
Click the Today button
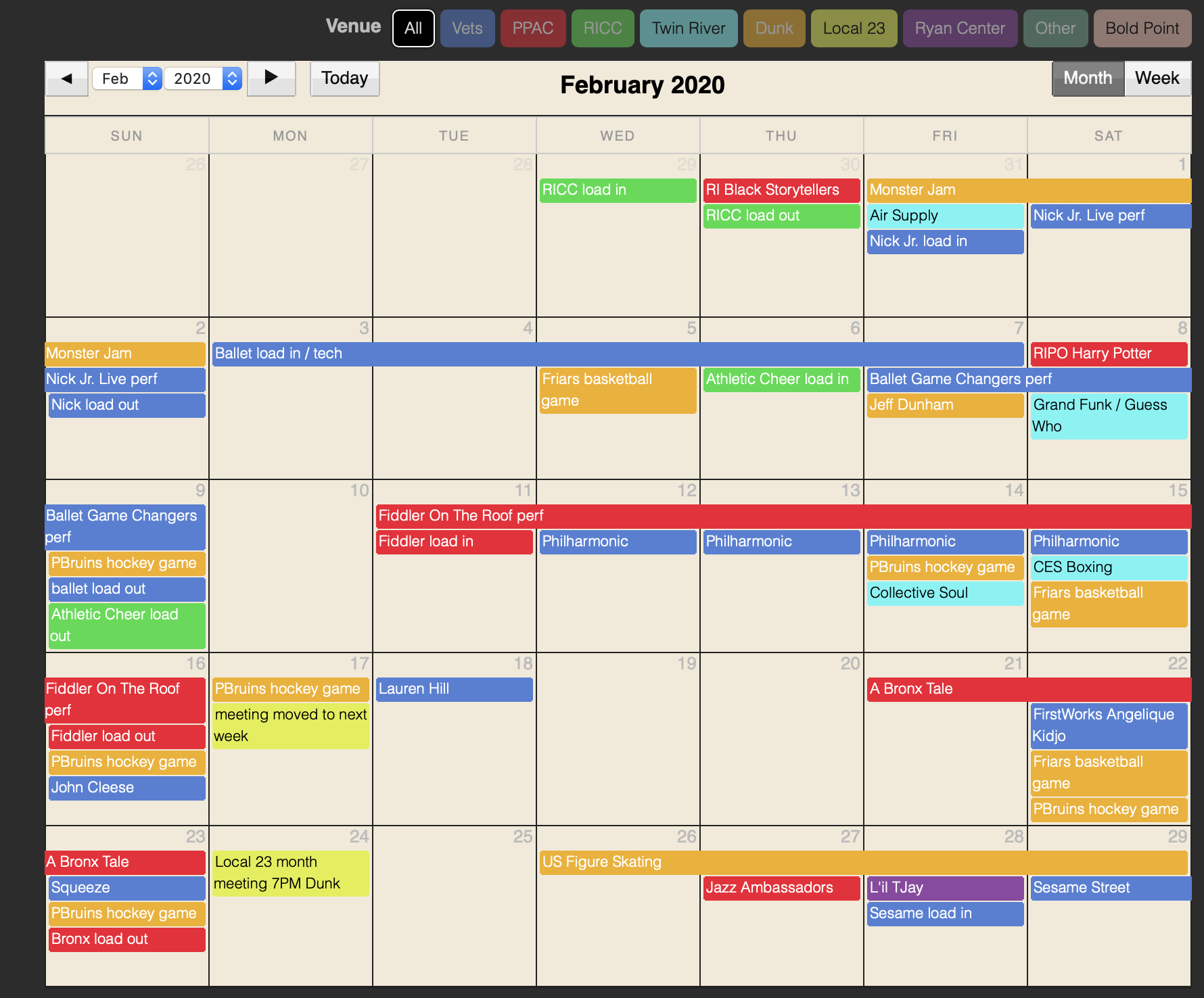coord(344,78)
